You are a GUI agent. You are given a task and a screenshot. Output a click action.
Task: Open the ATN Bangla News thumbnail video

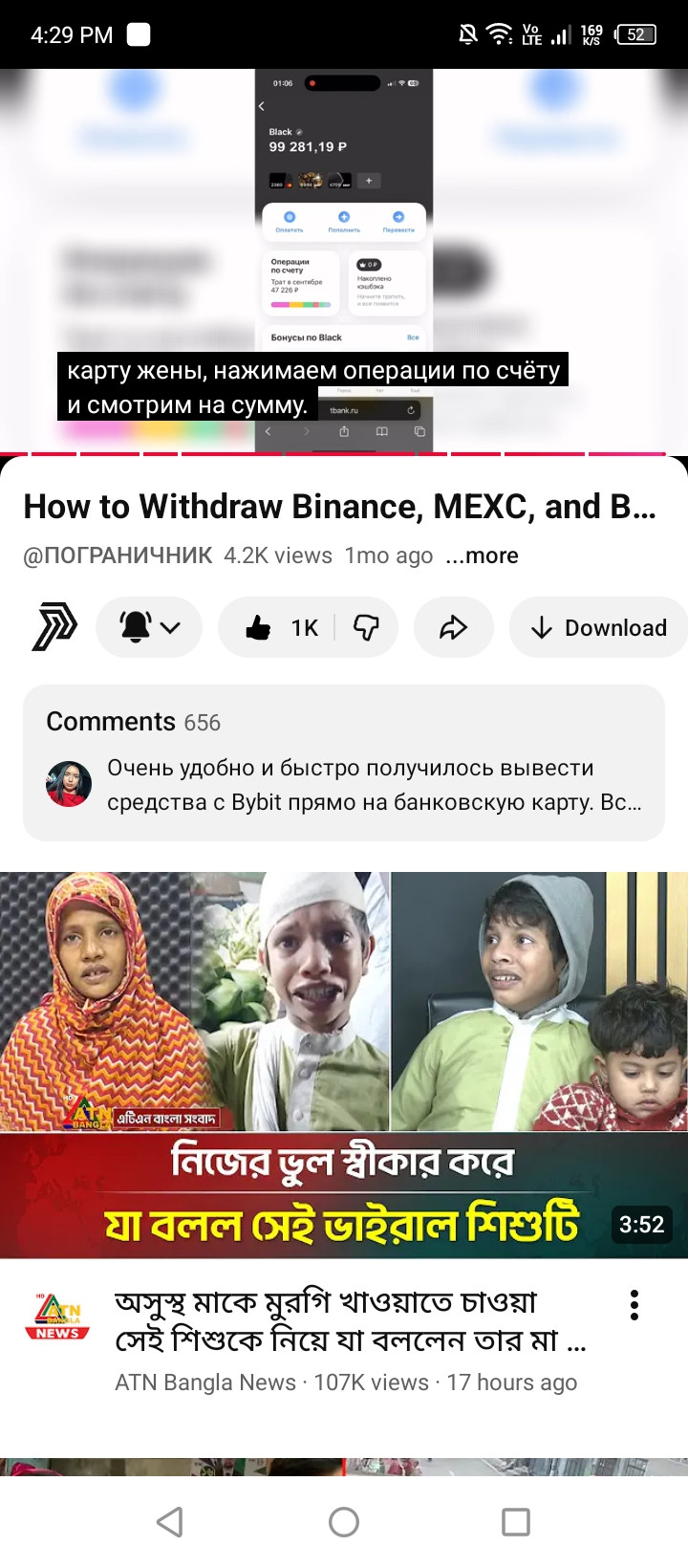344,1065
